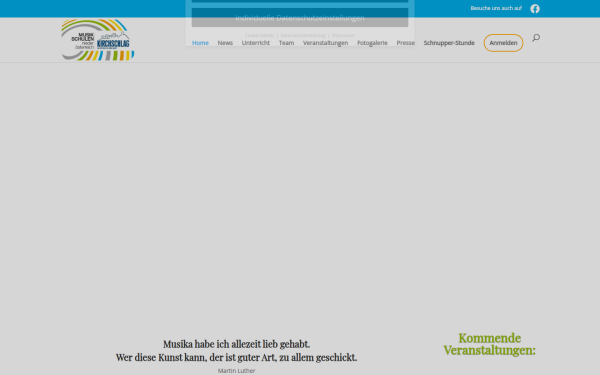
Task: Open the Facebook page icon
Action: click(x=535, y=8)
